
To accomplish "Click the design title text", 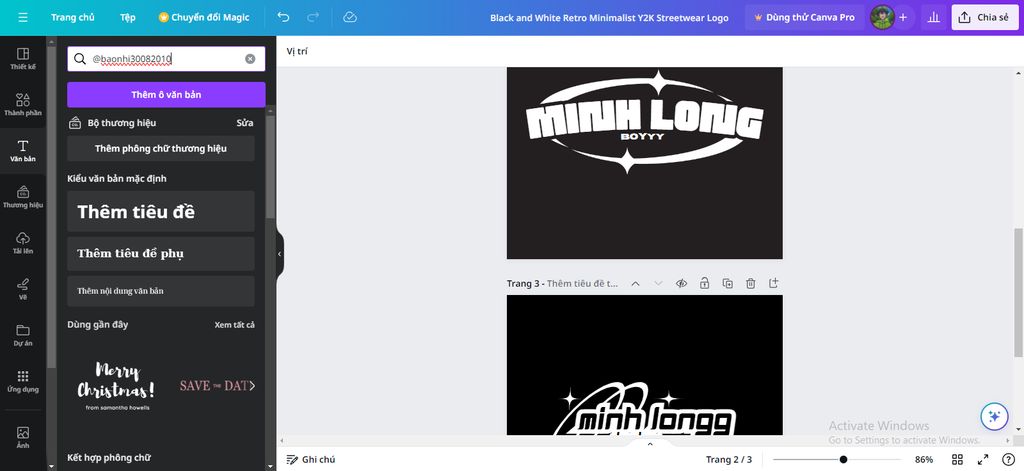I will pos(609,18).
